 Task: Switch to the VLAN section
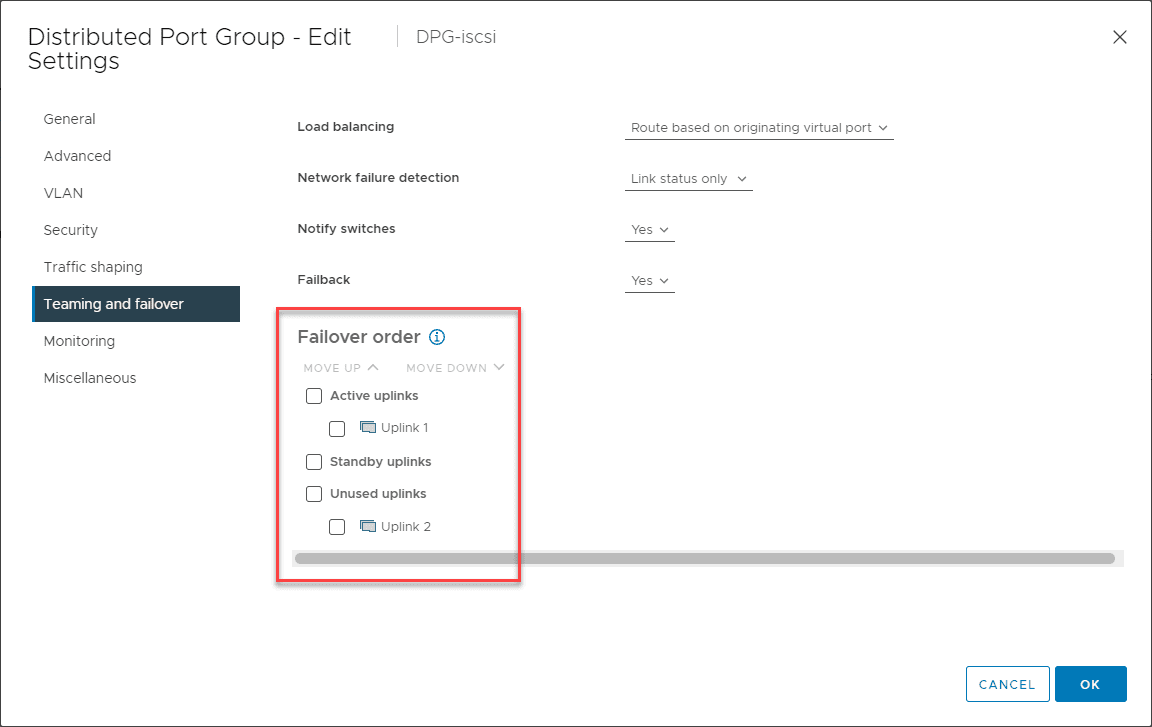[63, 193]
